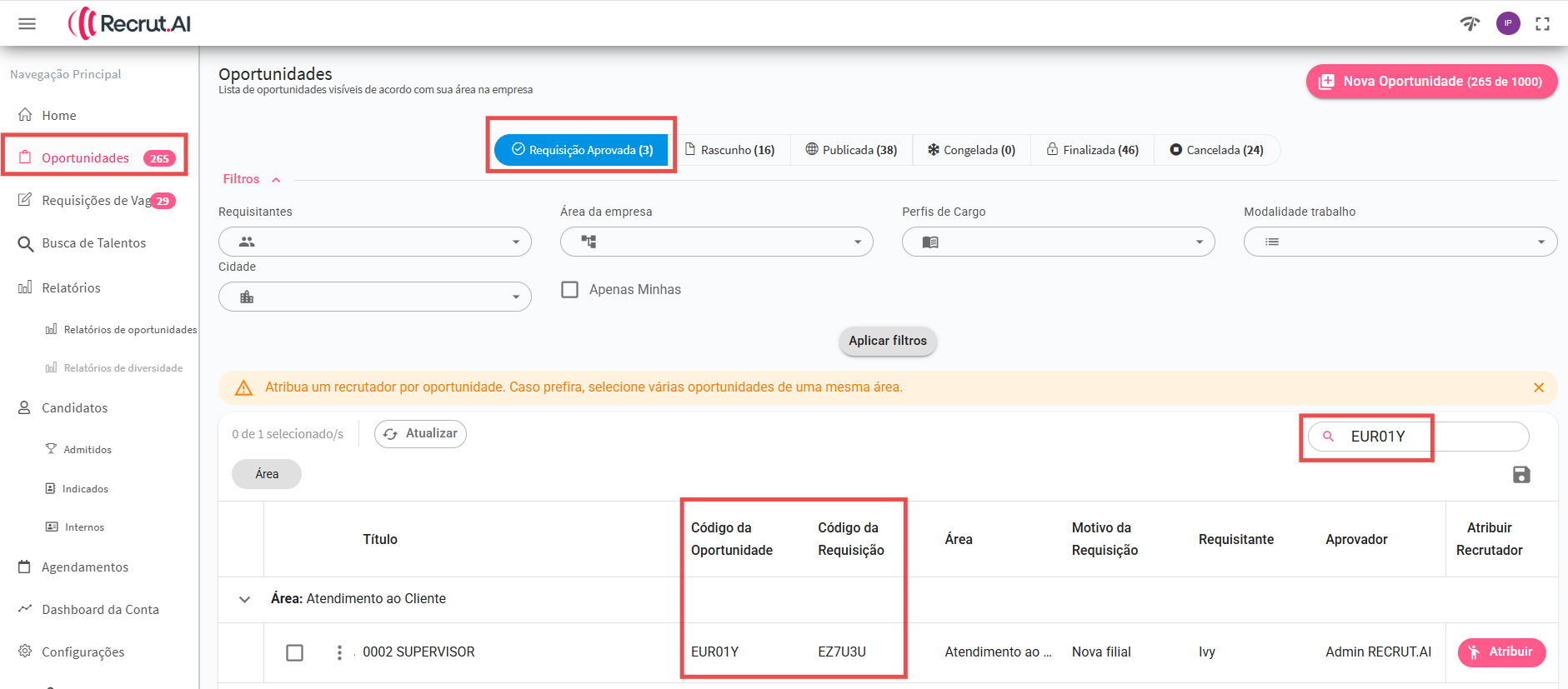Open the hamburger navigation menu

coord(27,23)
